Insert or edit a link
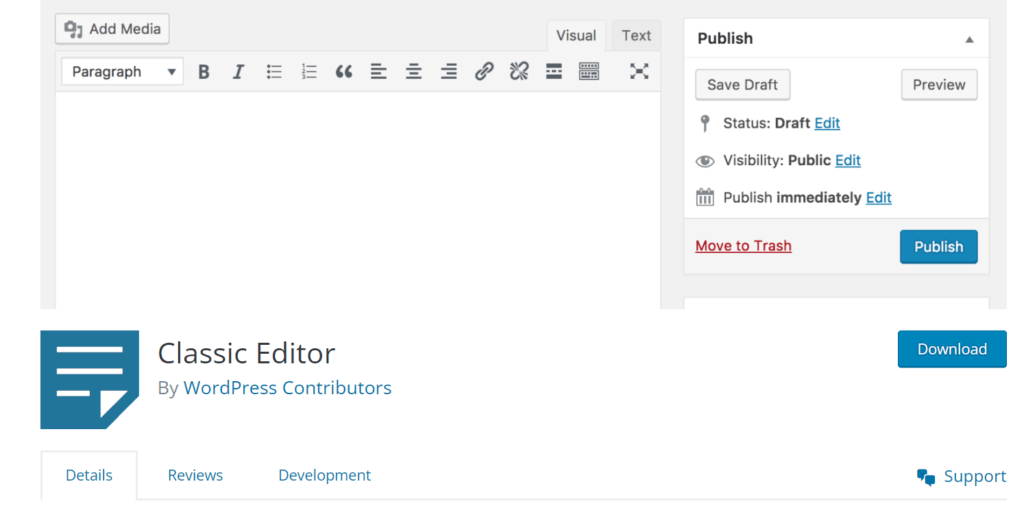1024x508 pixels. click(x=484, y=72)
